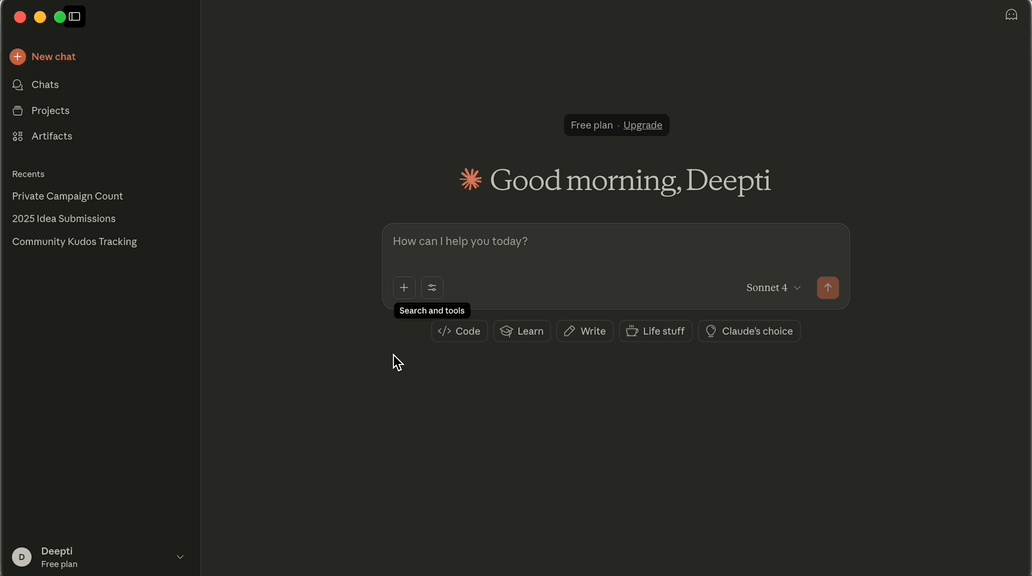1032x576 pixels.
Task: Open Private Campaign Count chat
Action: click(67, 196)
